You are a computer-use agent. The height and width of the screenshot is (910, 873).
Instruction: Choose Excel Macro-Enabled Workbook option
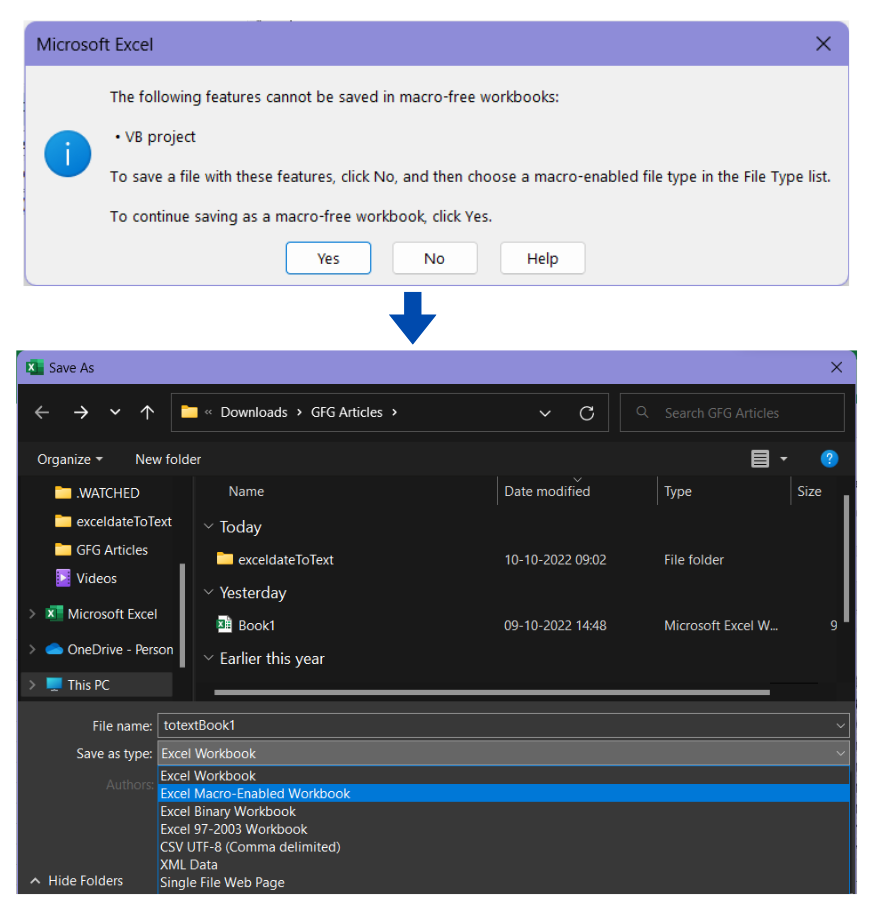[503, 793]
